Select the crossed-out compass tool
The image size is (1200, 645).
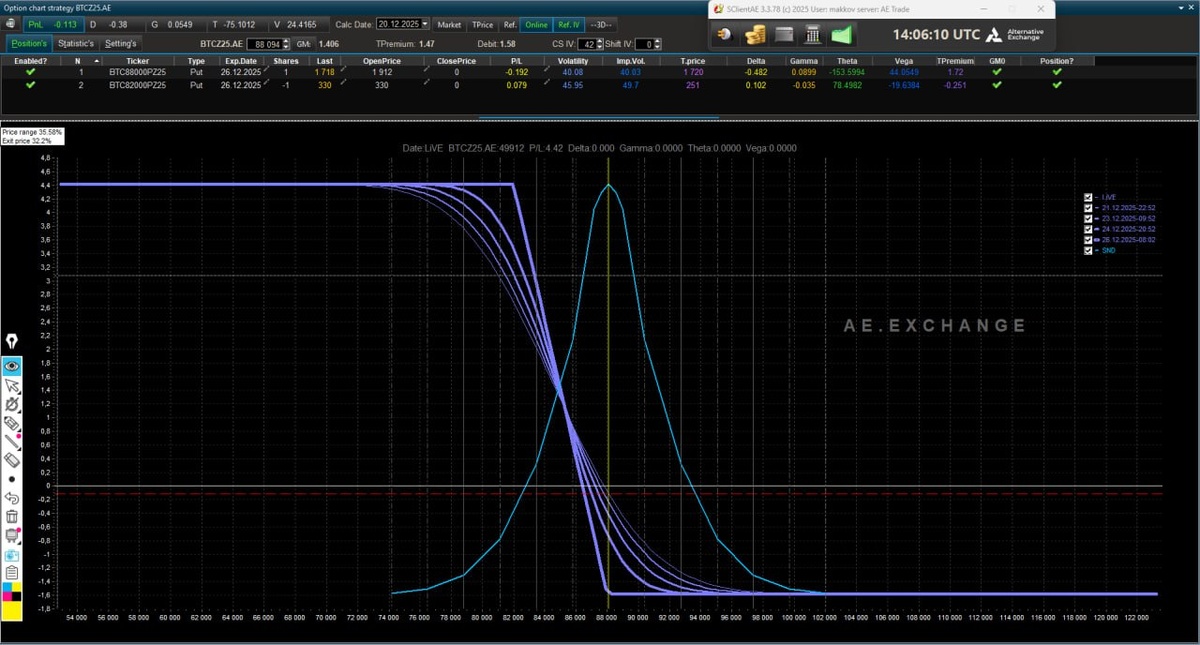pos(12,404)
